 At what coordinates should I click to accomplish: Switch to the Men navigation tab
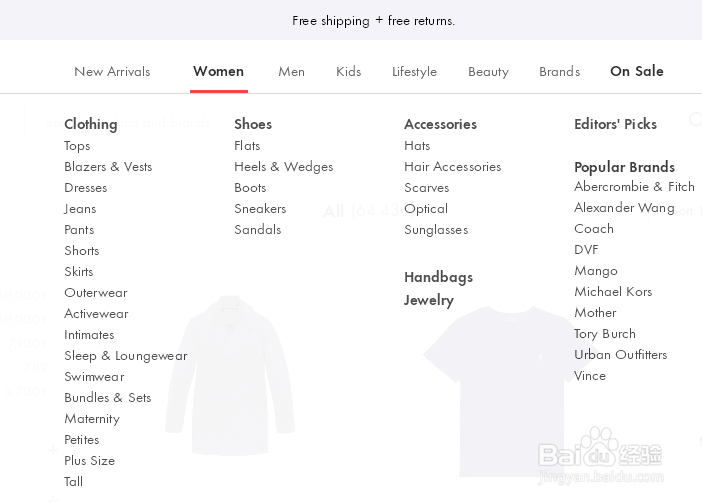click(x=291, y=71)
